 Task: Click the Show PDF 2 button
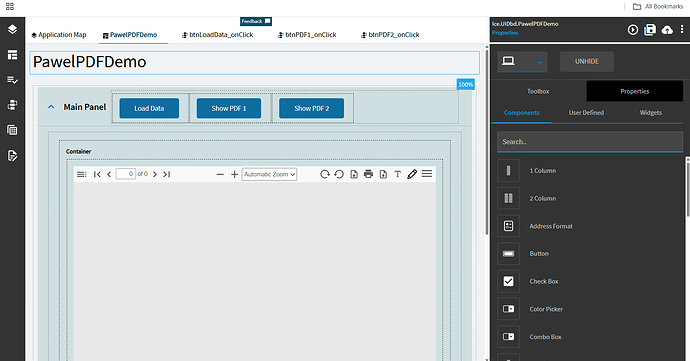pyautogui.click(x=312, y=108)
